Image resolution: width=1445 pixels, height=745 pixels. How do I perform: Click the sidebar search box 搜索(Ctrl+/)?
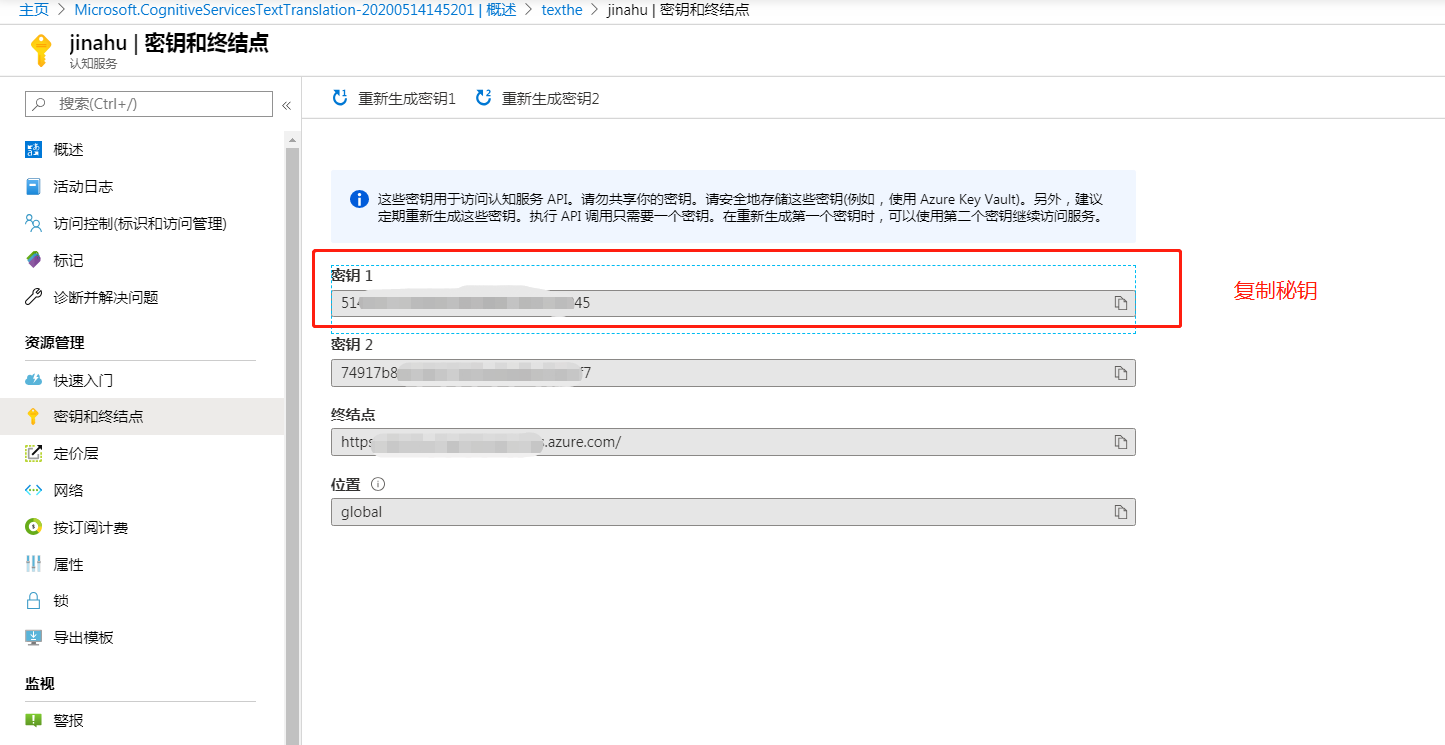click(x=149, y=104)
